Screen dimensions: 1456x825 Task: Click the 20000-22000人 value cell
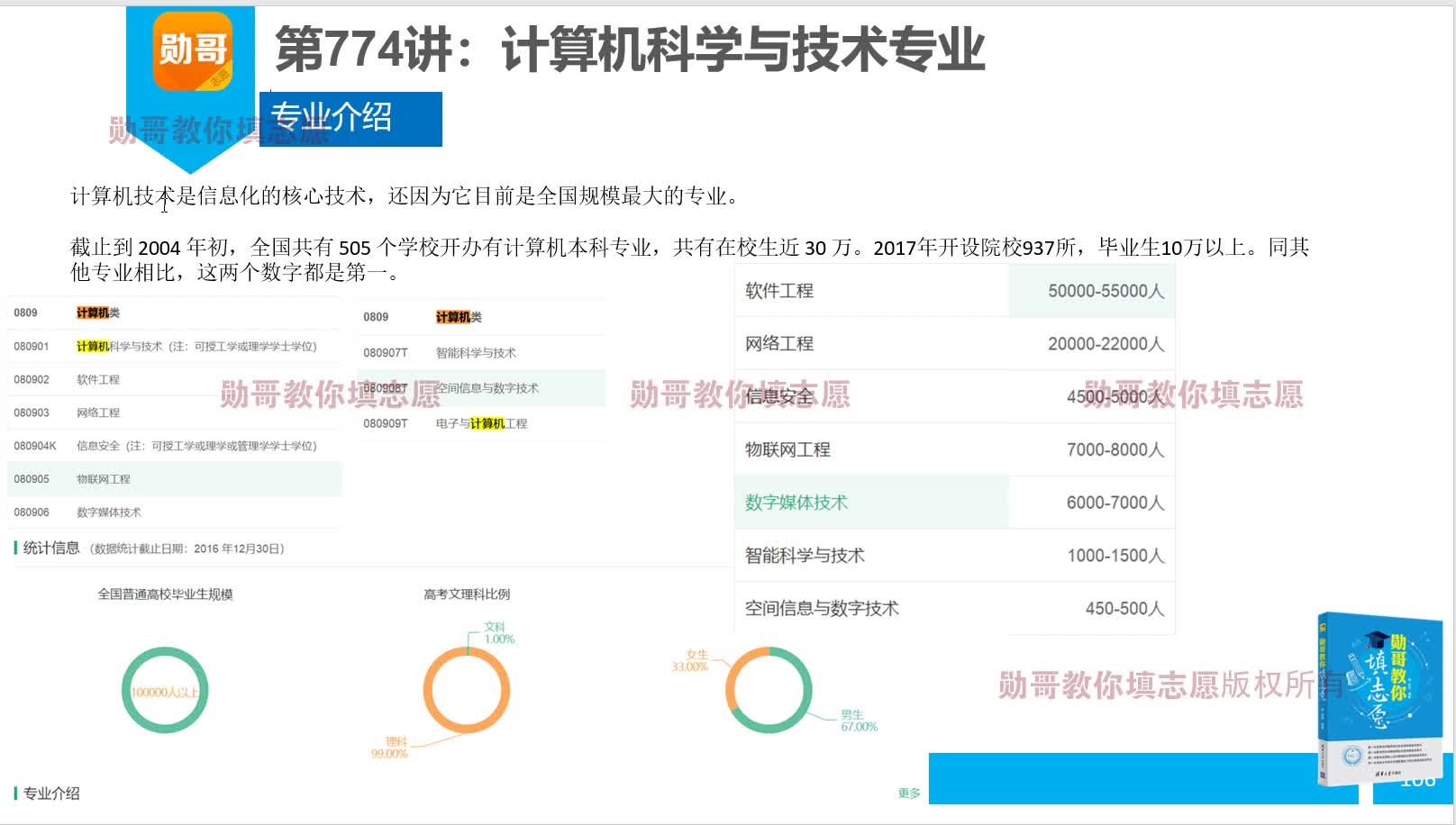pos(1106,344)
